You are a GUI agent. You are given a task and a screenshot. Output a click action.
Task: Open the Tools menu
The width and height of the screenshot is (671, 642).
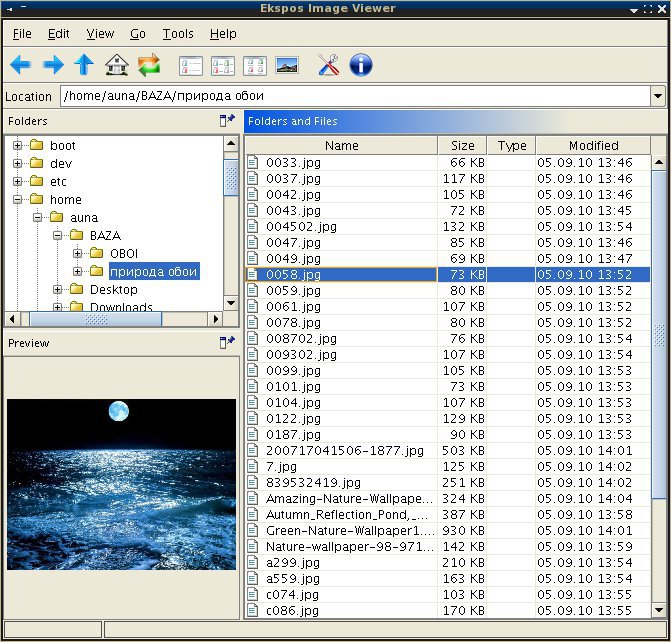click(x=178, y=34)
